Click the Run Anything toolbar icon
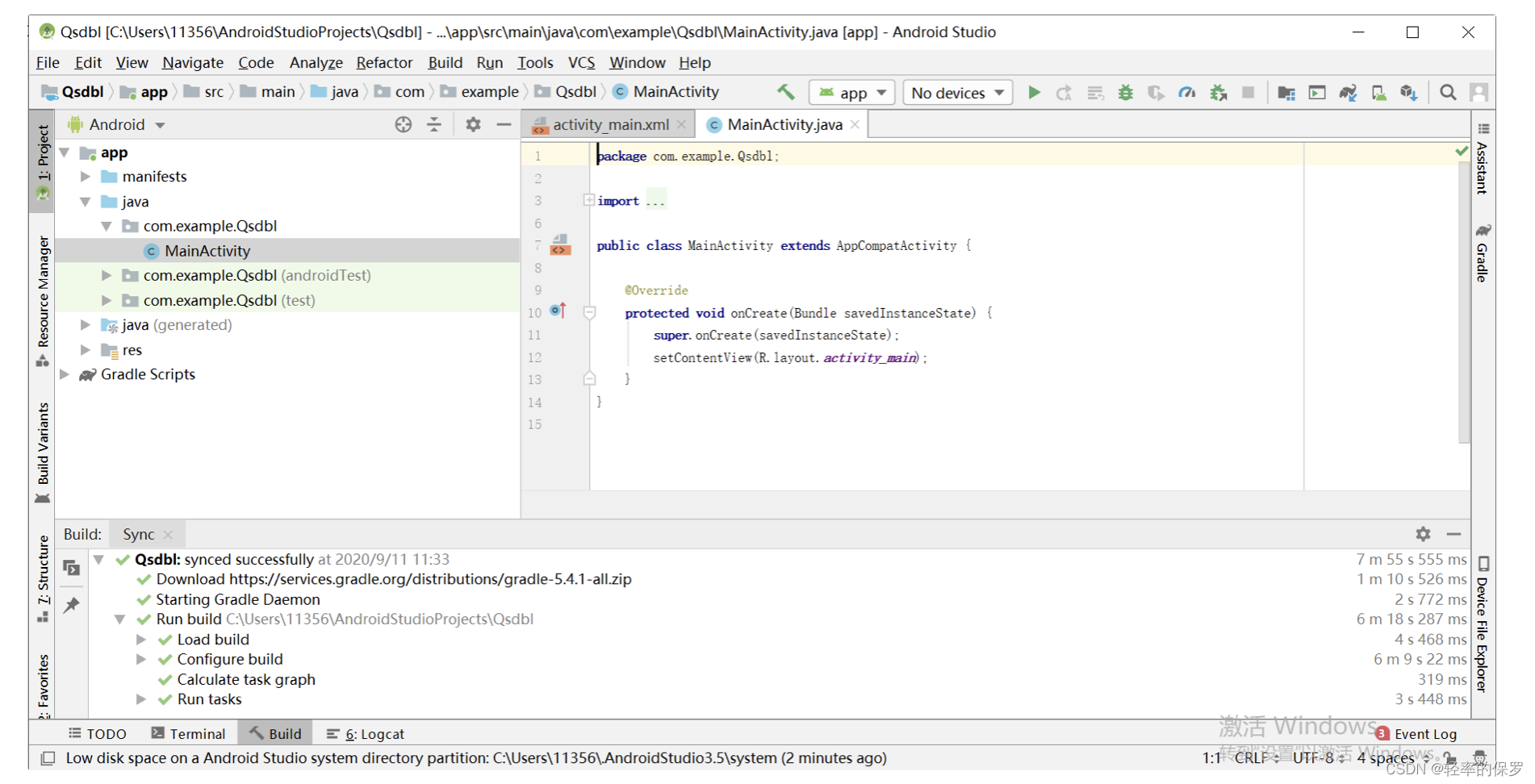The height and width of the screenshot is (784, 1535). click(x=1317, y=92)
